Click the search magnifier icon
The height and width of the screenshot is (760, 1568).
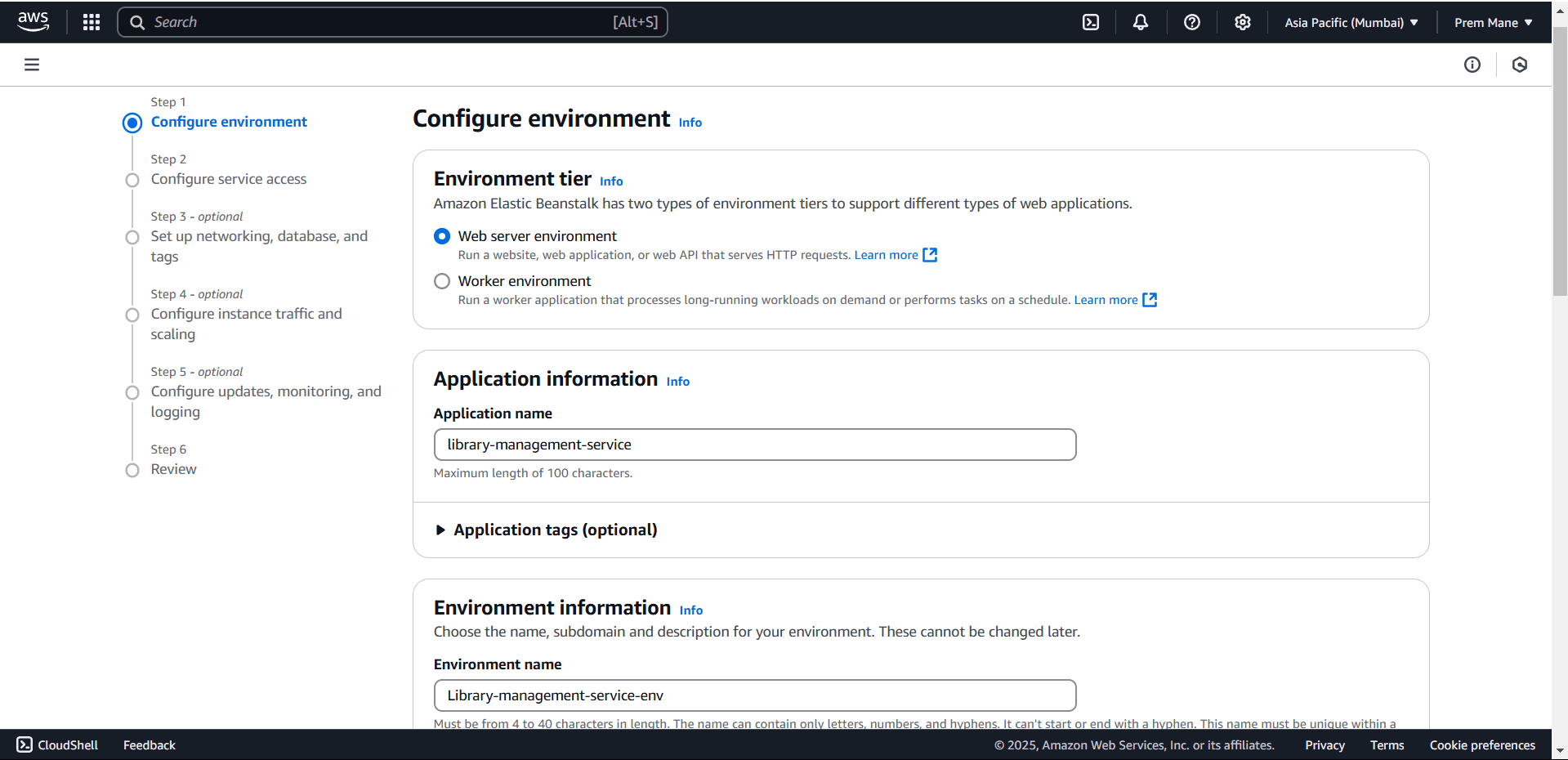(137, 22)
